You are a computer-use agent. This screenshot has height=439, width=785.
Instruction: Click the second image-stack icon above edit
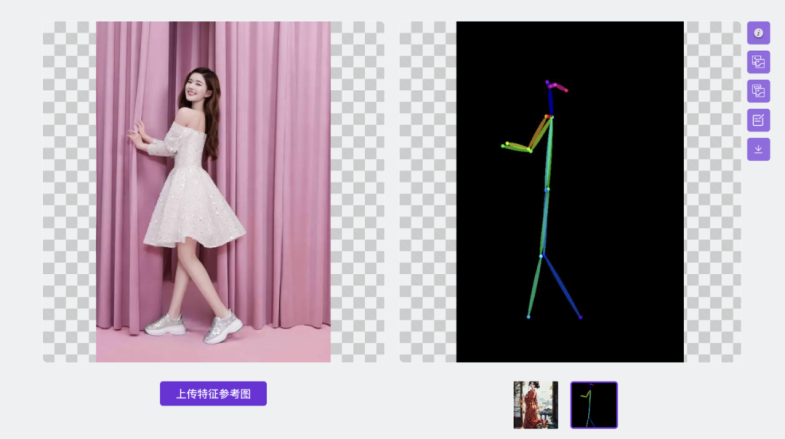758,91
